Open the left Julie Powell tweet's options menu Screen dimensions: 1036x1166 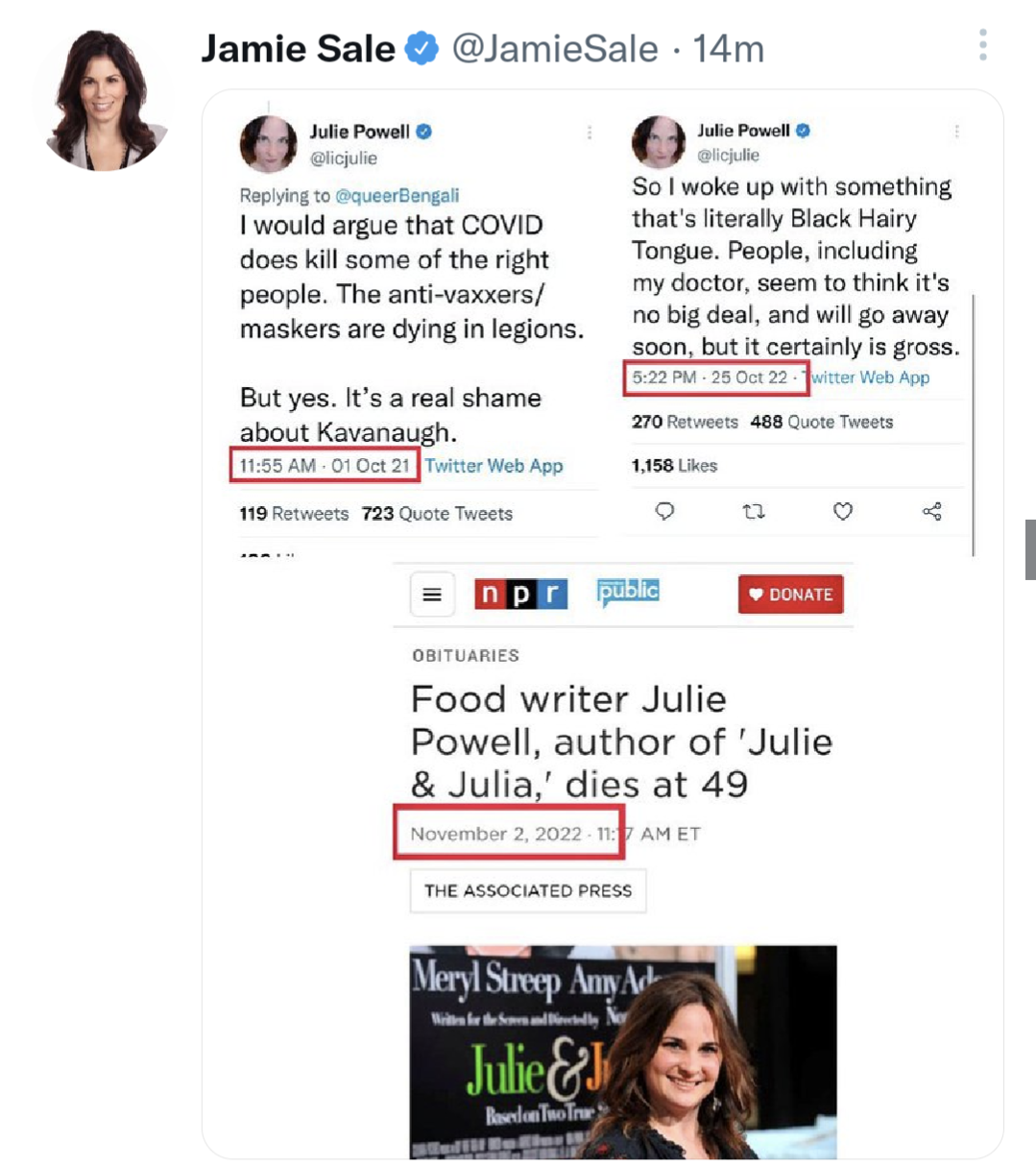pyautogui.click(x=590, y=133)
